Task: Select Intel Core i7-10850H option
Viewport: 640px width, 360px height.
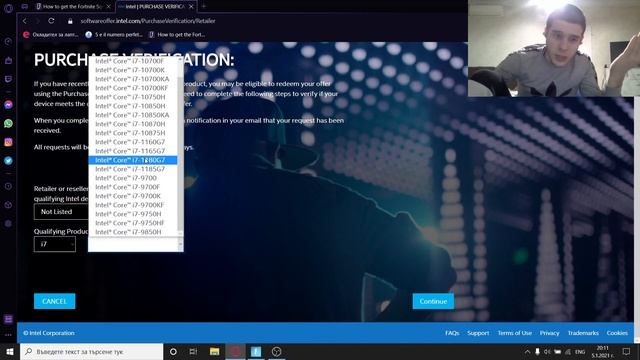Action: (x=133, y=106)
